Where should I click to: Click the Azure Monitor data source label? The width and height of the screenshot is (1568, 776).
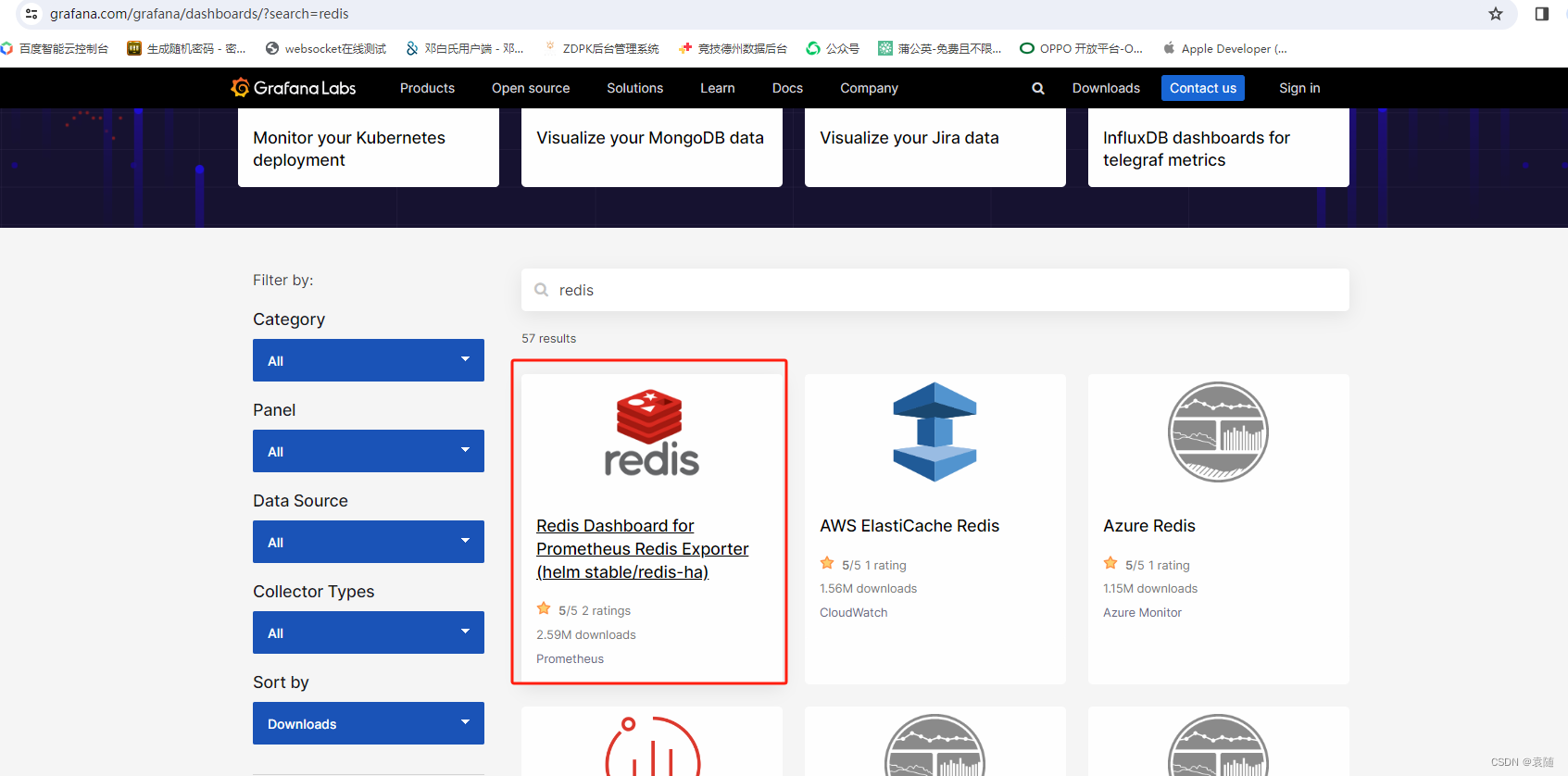1143,612
